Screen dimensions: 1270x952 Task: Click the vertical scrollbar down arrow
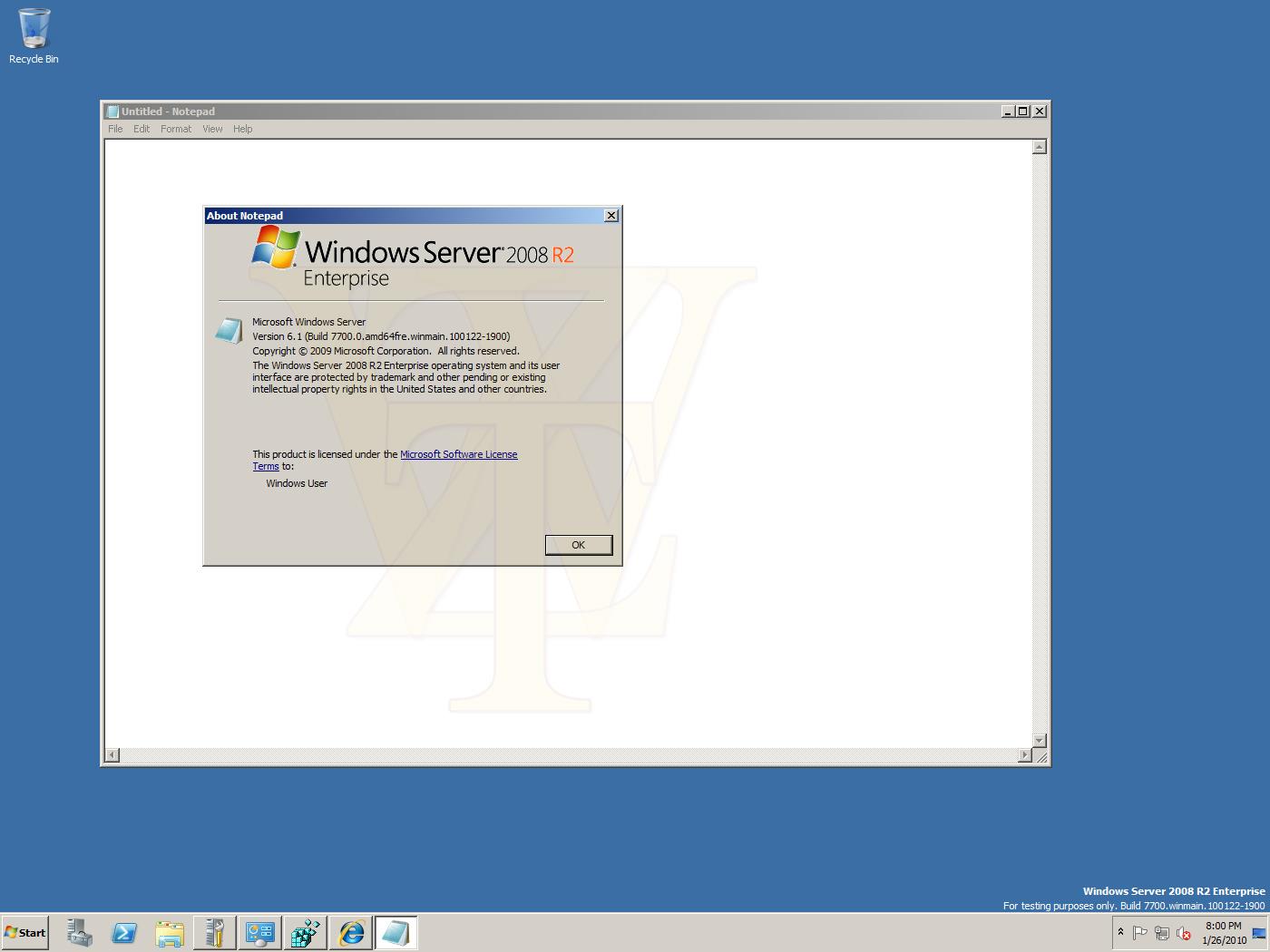click(1040, 741)
